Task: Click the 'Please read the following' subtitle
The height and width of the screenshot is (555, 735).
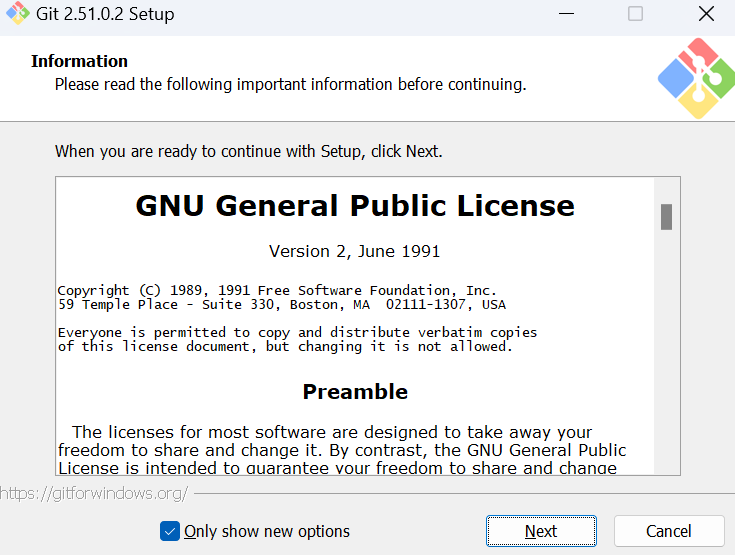Action: (x=291, y=84)
